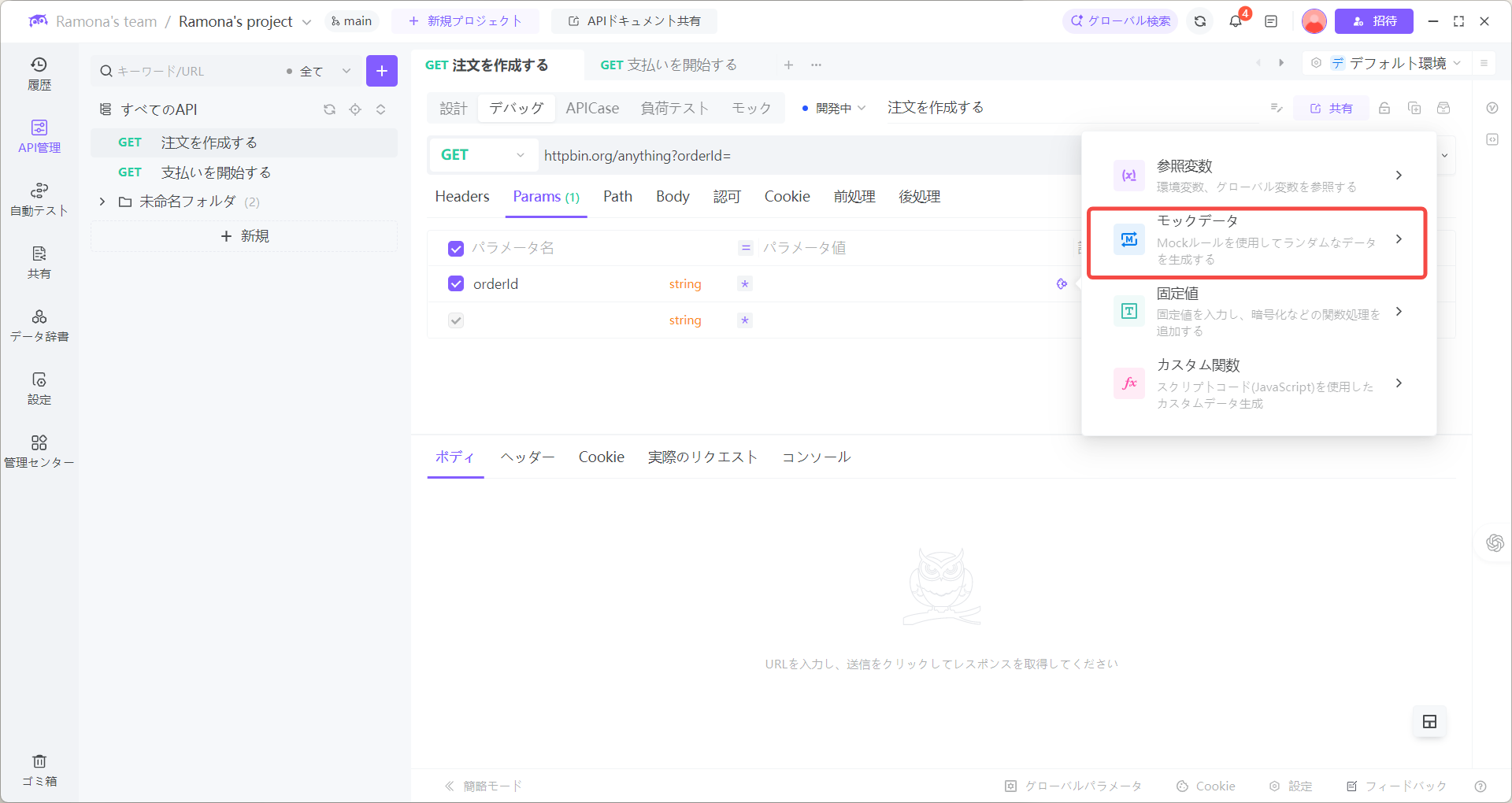
Task: Expand the 未命名フォルダ folder
Action: pos(102,202)
